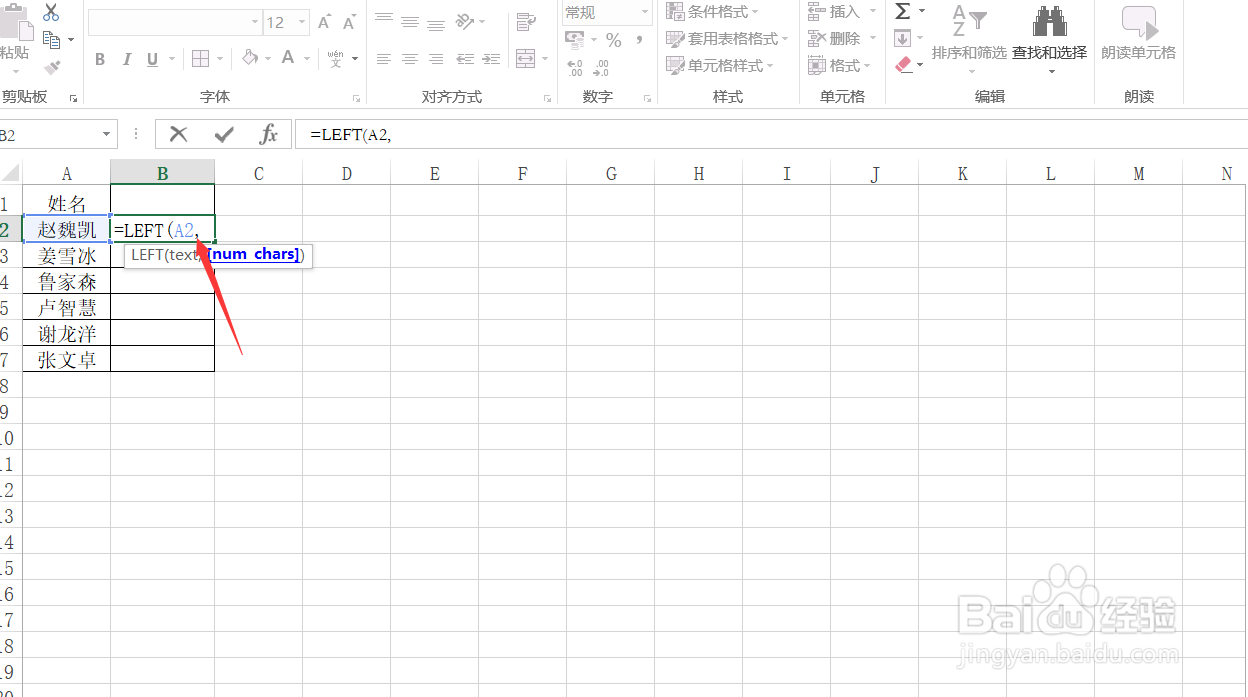Click the phonetic guide wén icon

(x=335, y=58)
